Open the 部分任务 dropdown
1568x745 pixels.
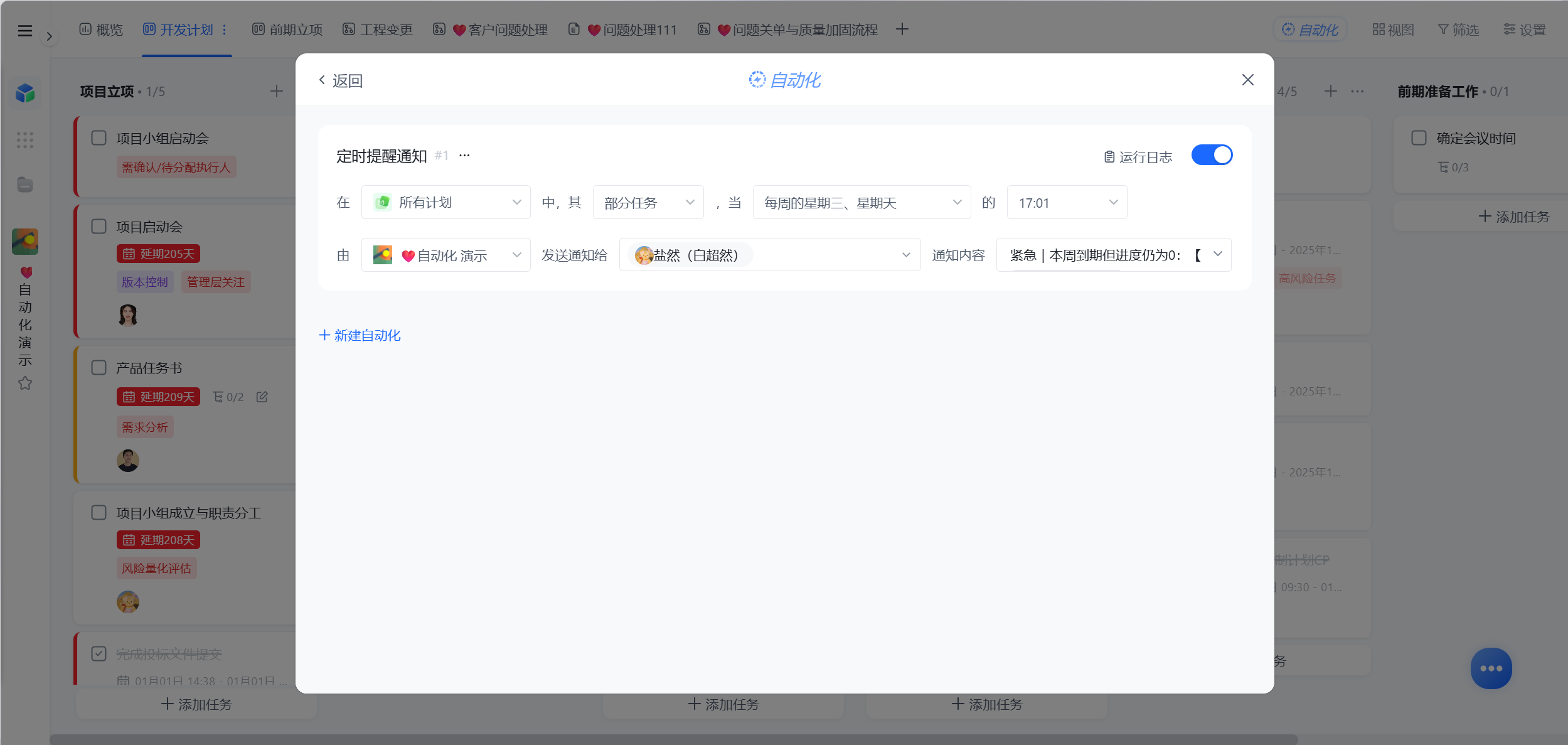(648, 202)
